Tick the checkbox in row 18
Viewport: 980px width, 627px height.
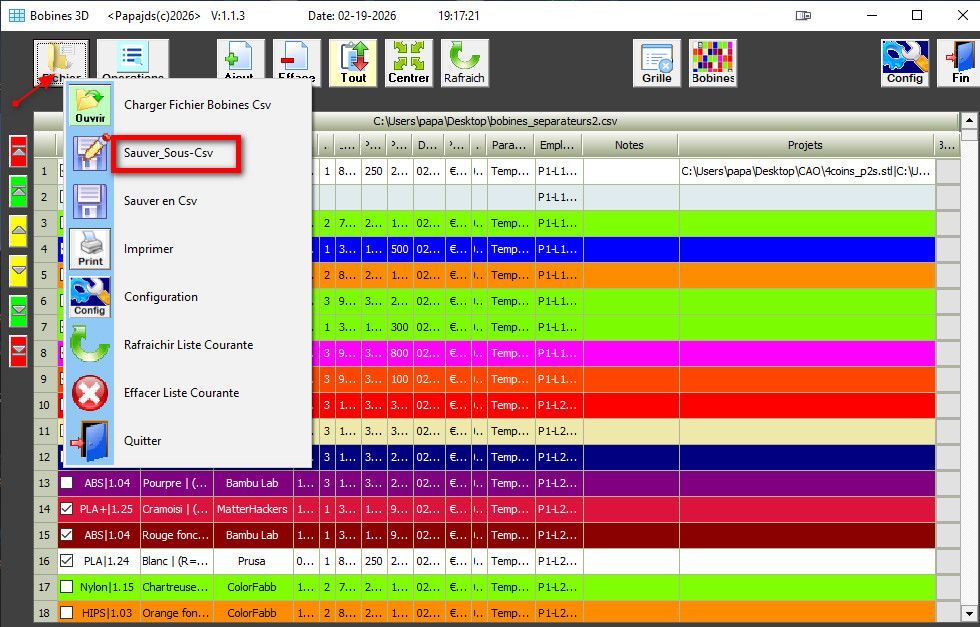coord(66,613)
